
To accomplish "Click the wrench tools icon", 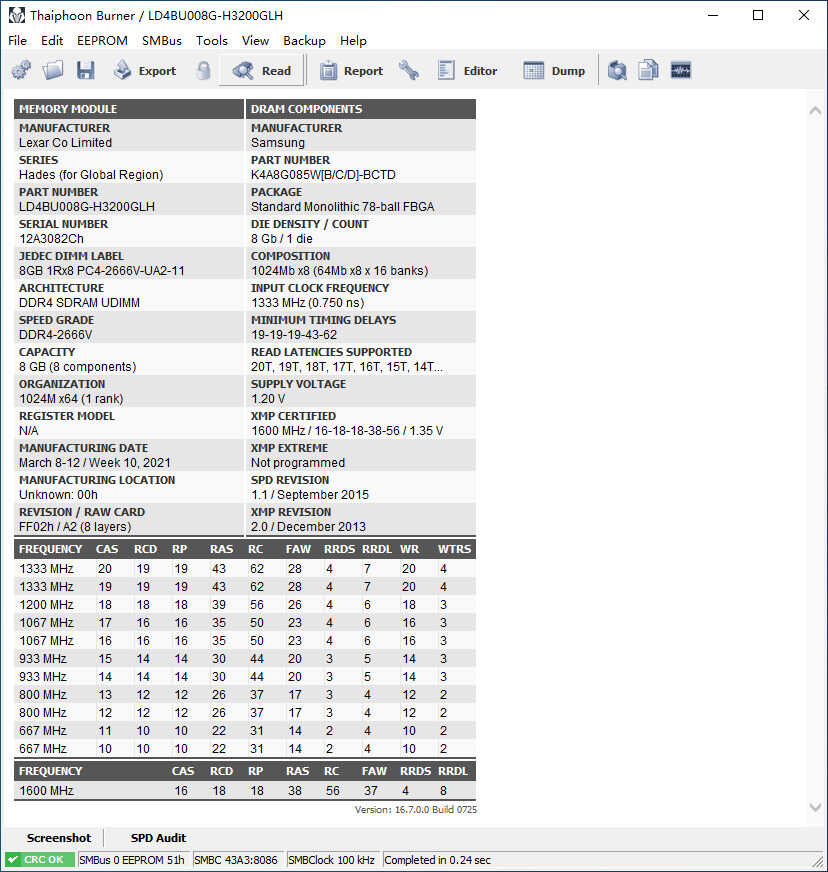I will [409, 71].
